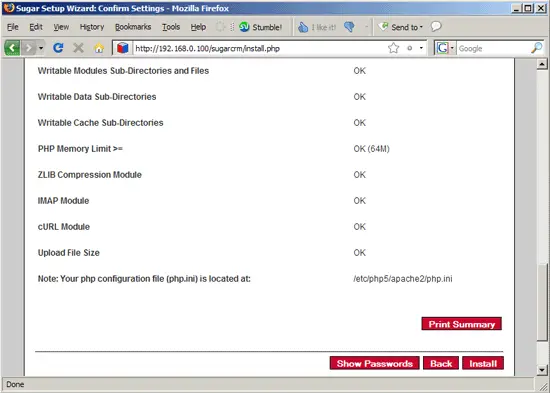550x393 pixels.
Task: Click the small circle icon in address bar
Action: 409,48
